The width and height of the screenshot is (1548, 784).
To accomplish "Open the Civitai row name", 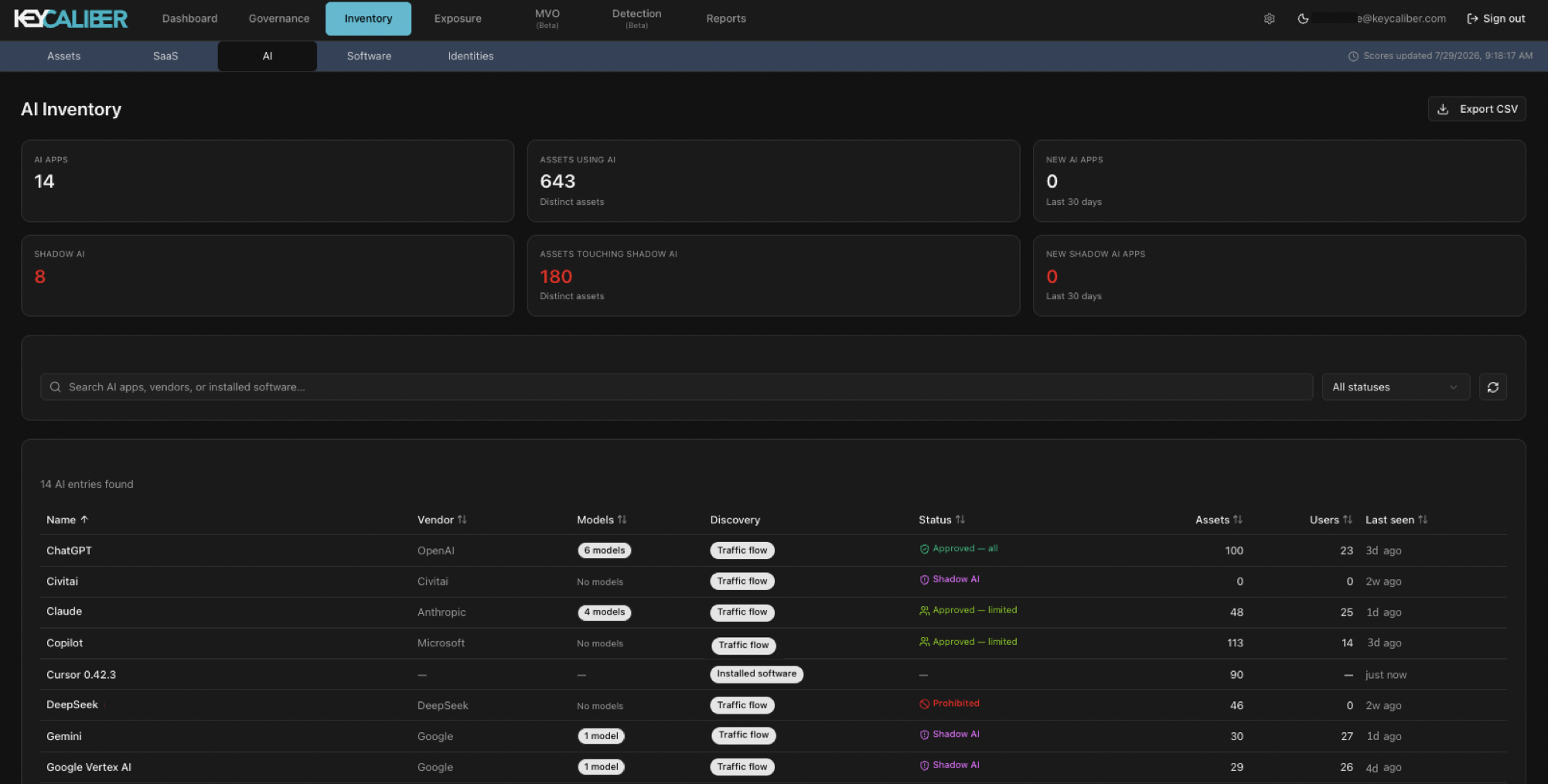I will pyautogui.click(x=62, y=581).
